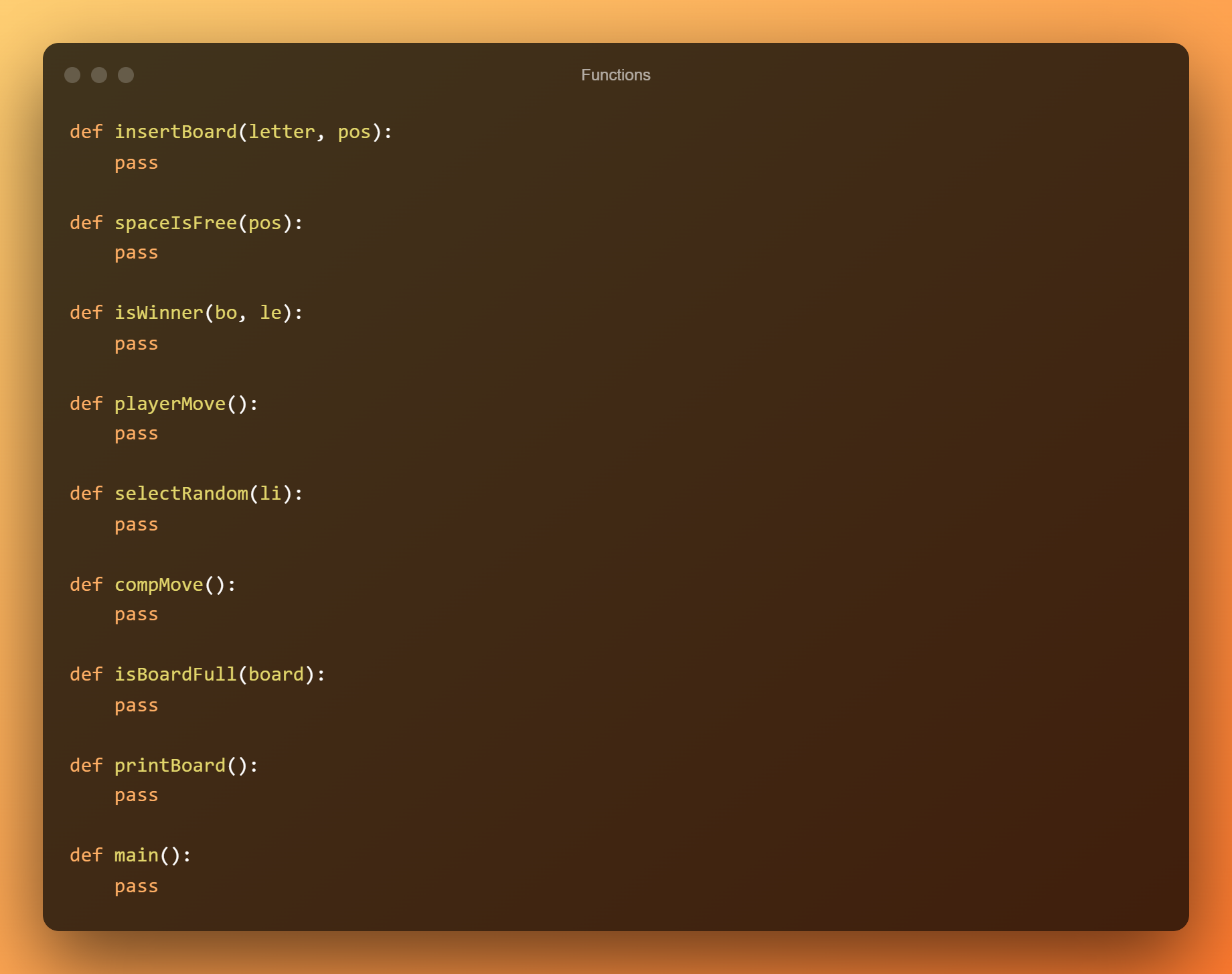Image resolution: width=1232 pixels, height=974 pixels.
Task: Click the isWinner function name
Action: click(159, 312)
